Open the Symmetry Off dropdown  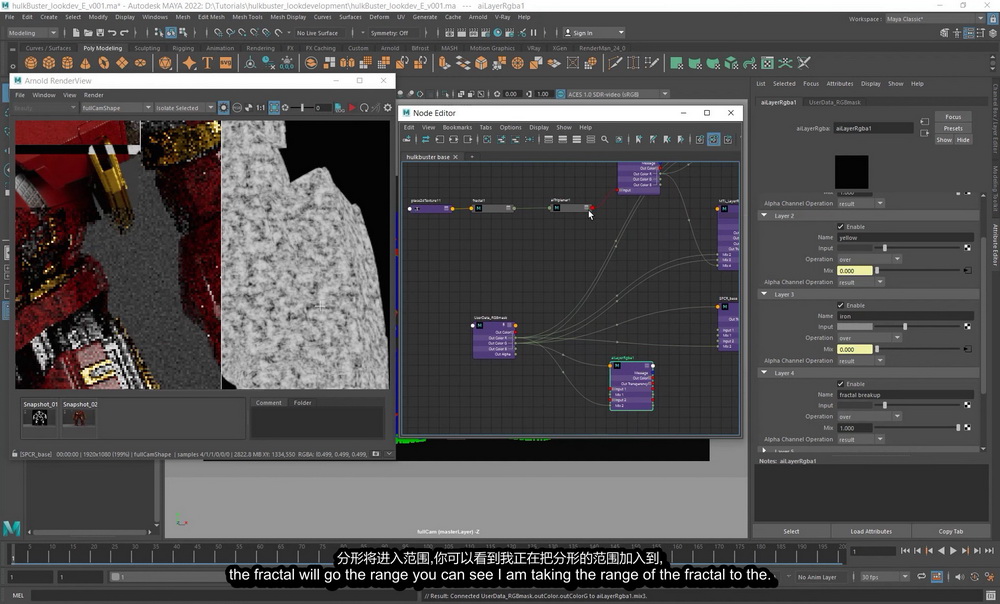pos(394,33)
